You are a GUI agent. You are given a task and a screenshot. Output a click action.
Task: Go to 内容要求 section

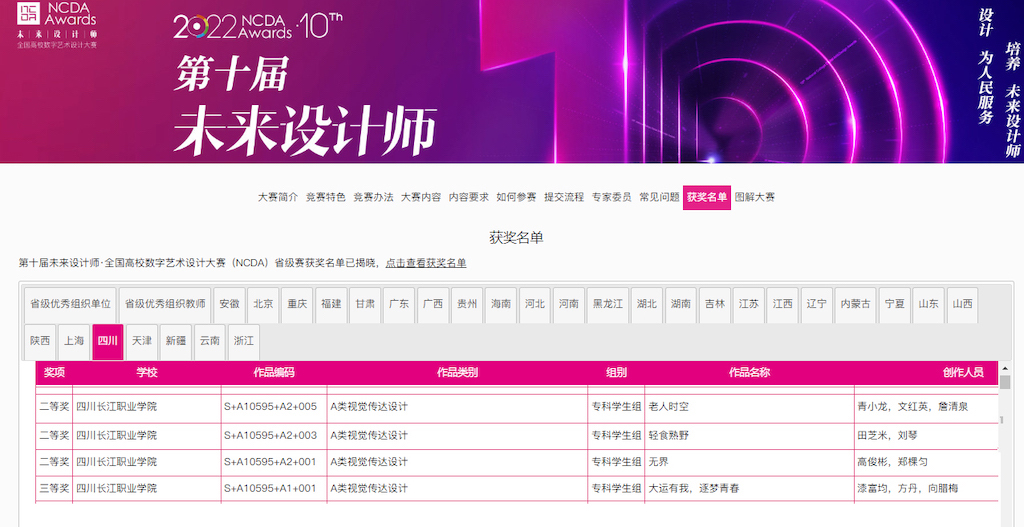tap(468, 197)
